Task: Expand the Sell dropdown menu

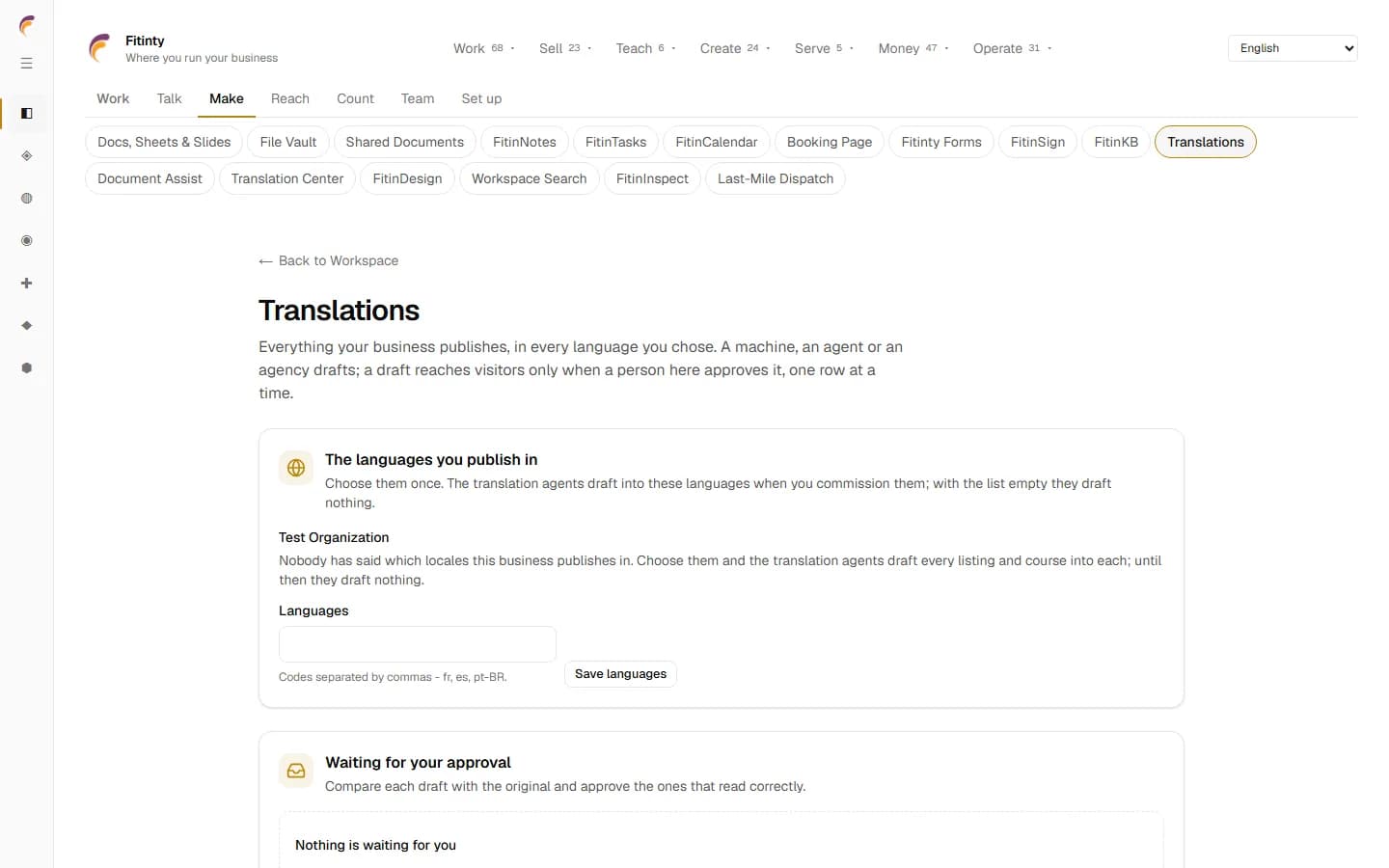Action: coord(565,48)
